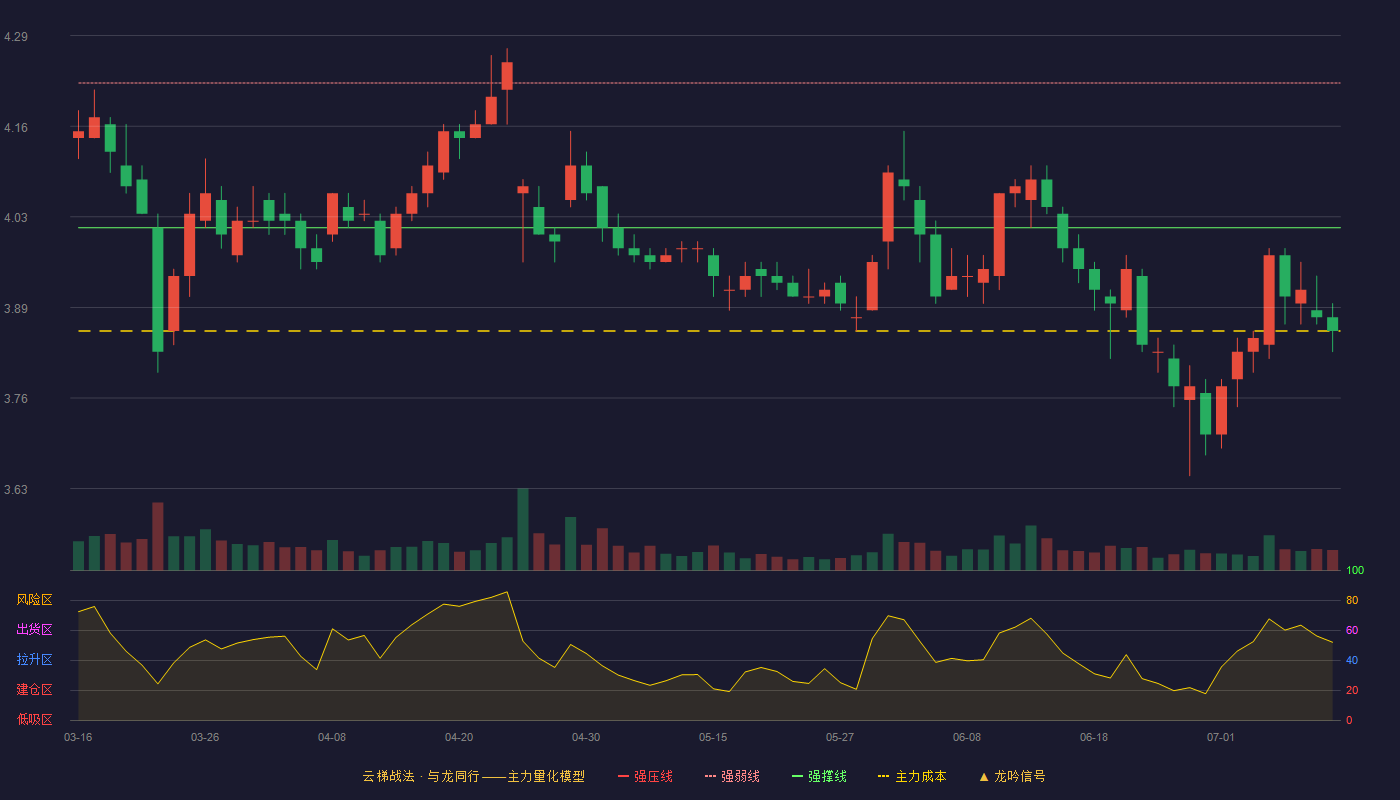Click the 06-18 date label
The height and width of the screenshot is (800, 1400).
pyautogui.click(x=1094, y=737)
